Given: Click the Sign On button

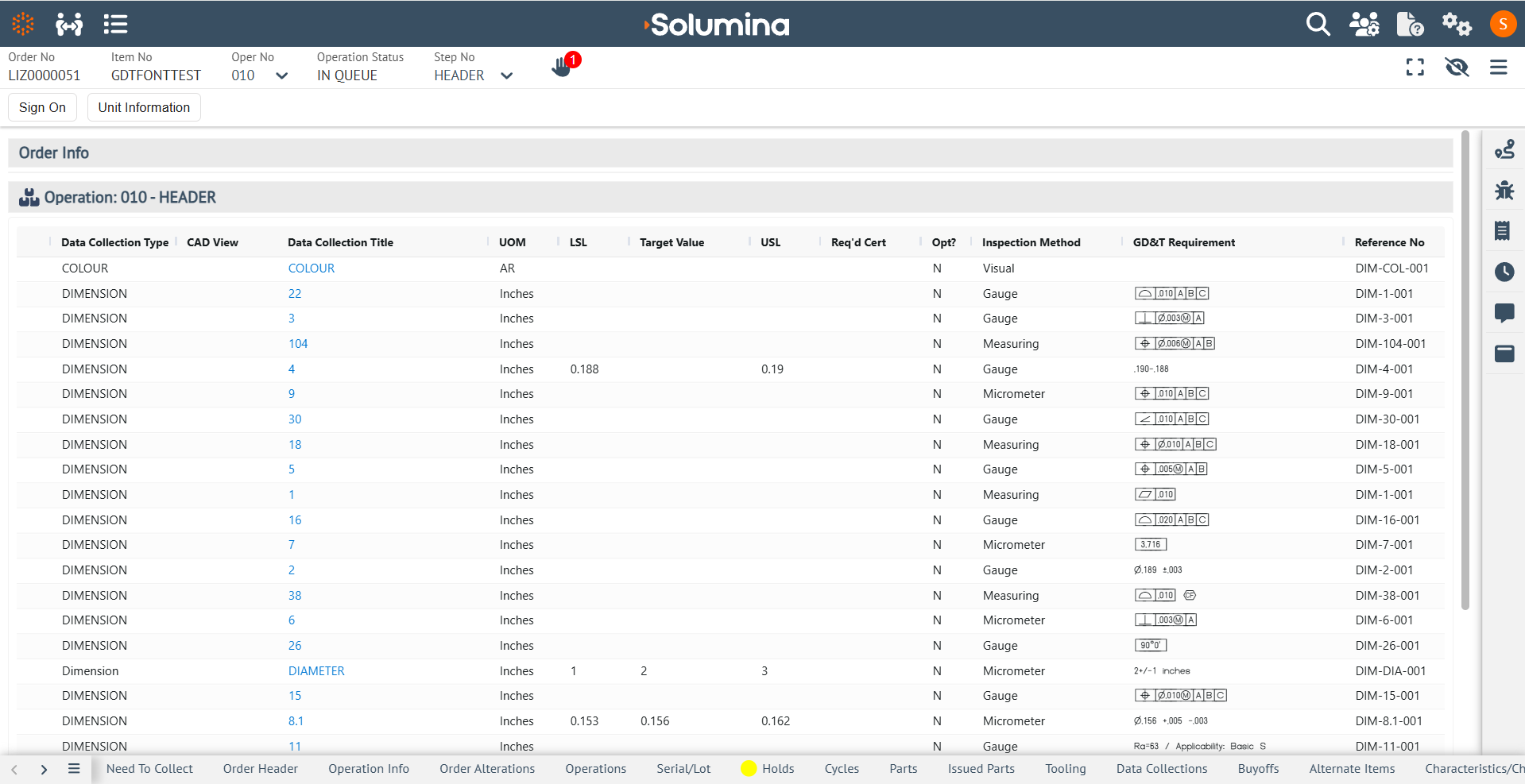Looking at the screenshot, I should click(x=42, y=107).
